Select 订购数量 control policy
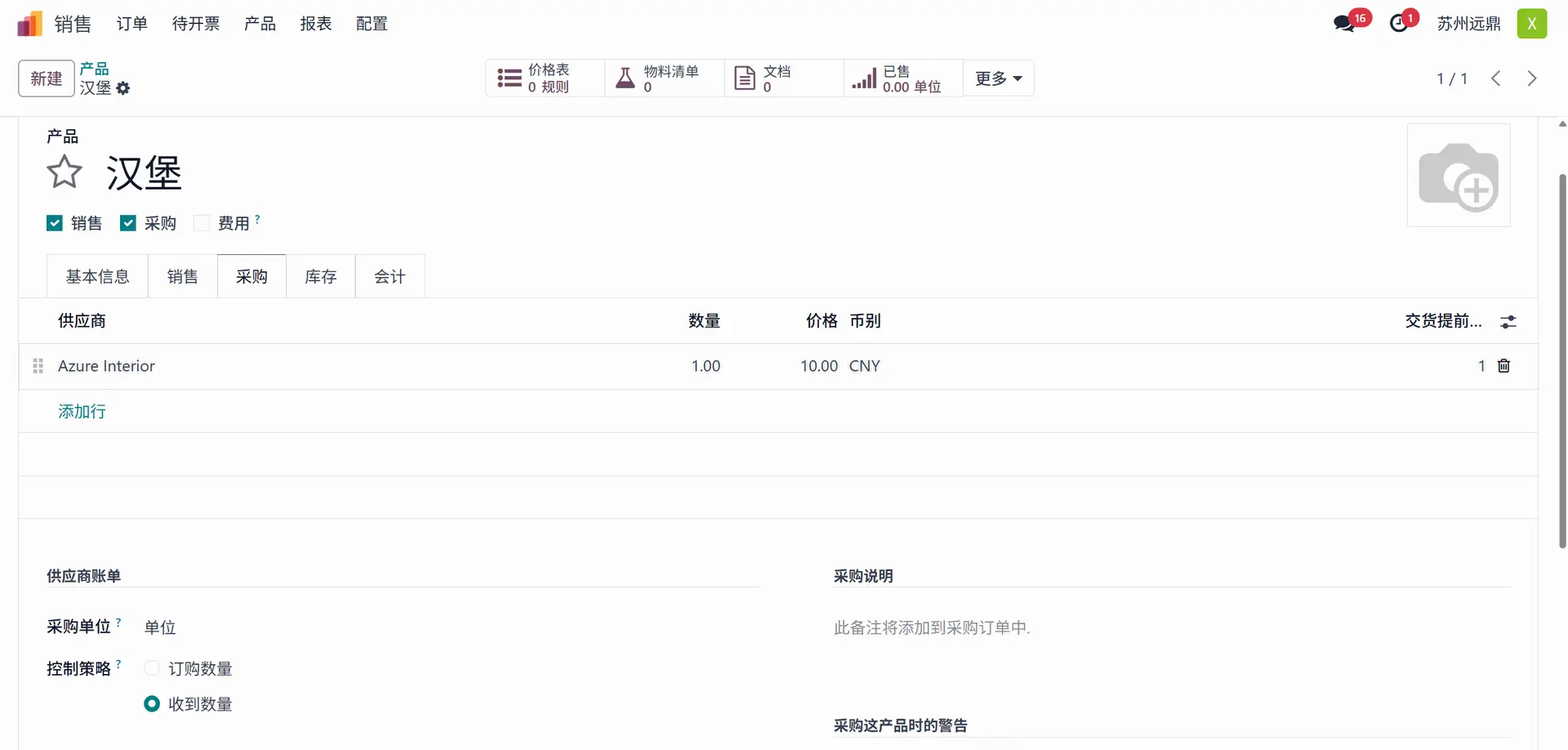Image resolution: width=1568 pixels, height=750 pixels. point(152,668)
